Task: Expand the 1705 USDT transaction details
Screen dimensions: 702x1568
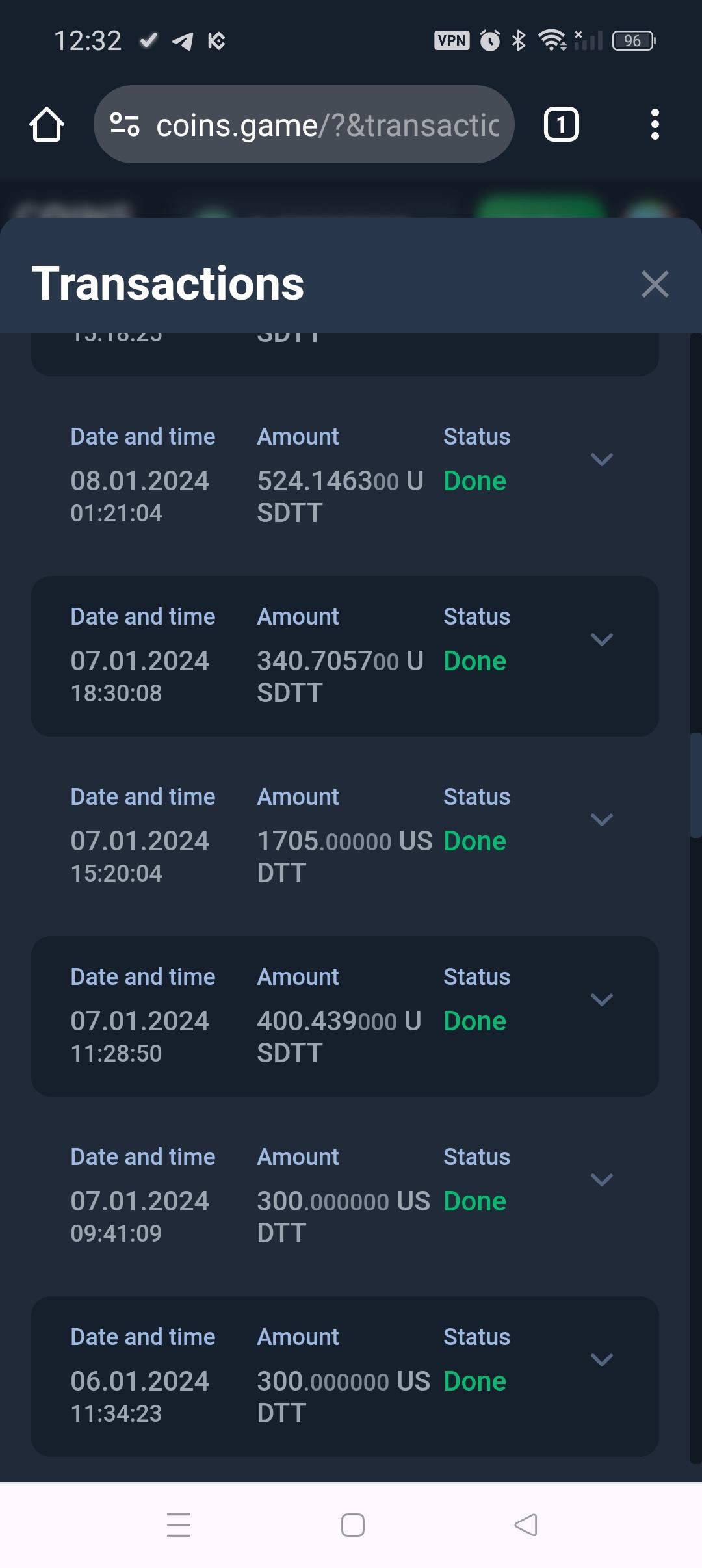Action: (x=601, y=820)
